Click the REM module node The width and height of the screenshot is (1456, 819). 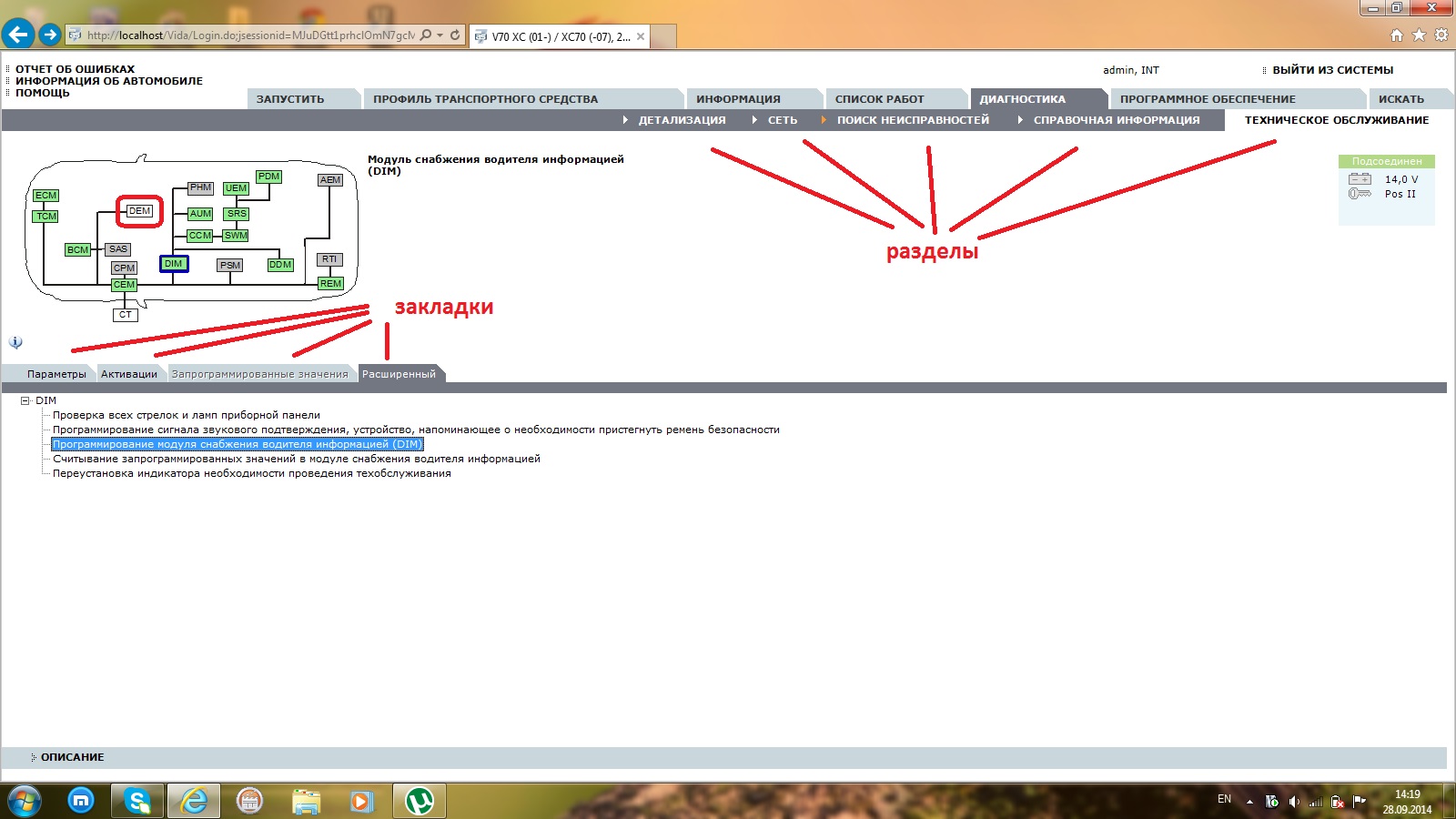click(x=330, y=284)
